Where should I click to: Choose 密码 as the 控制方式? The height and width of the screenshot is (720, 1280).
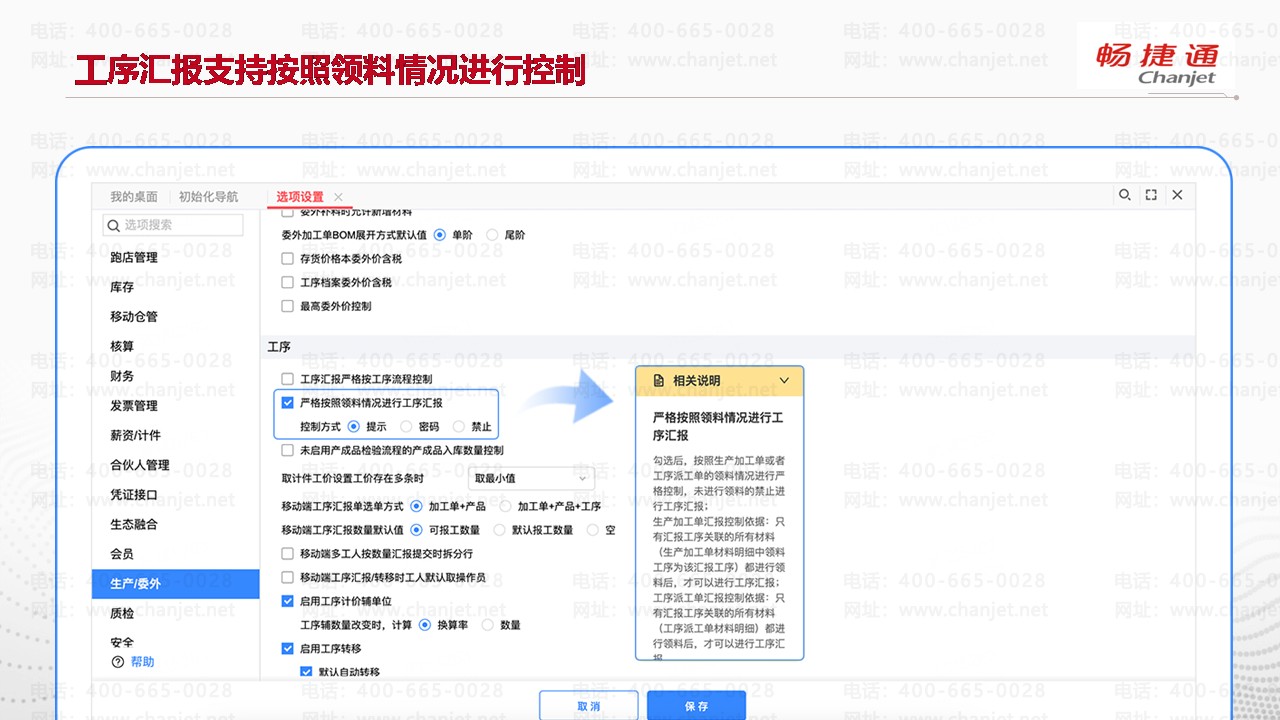pyautogui.click(x=406, y=427)
